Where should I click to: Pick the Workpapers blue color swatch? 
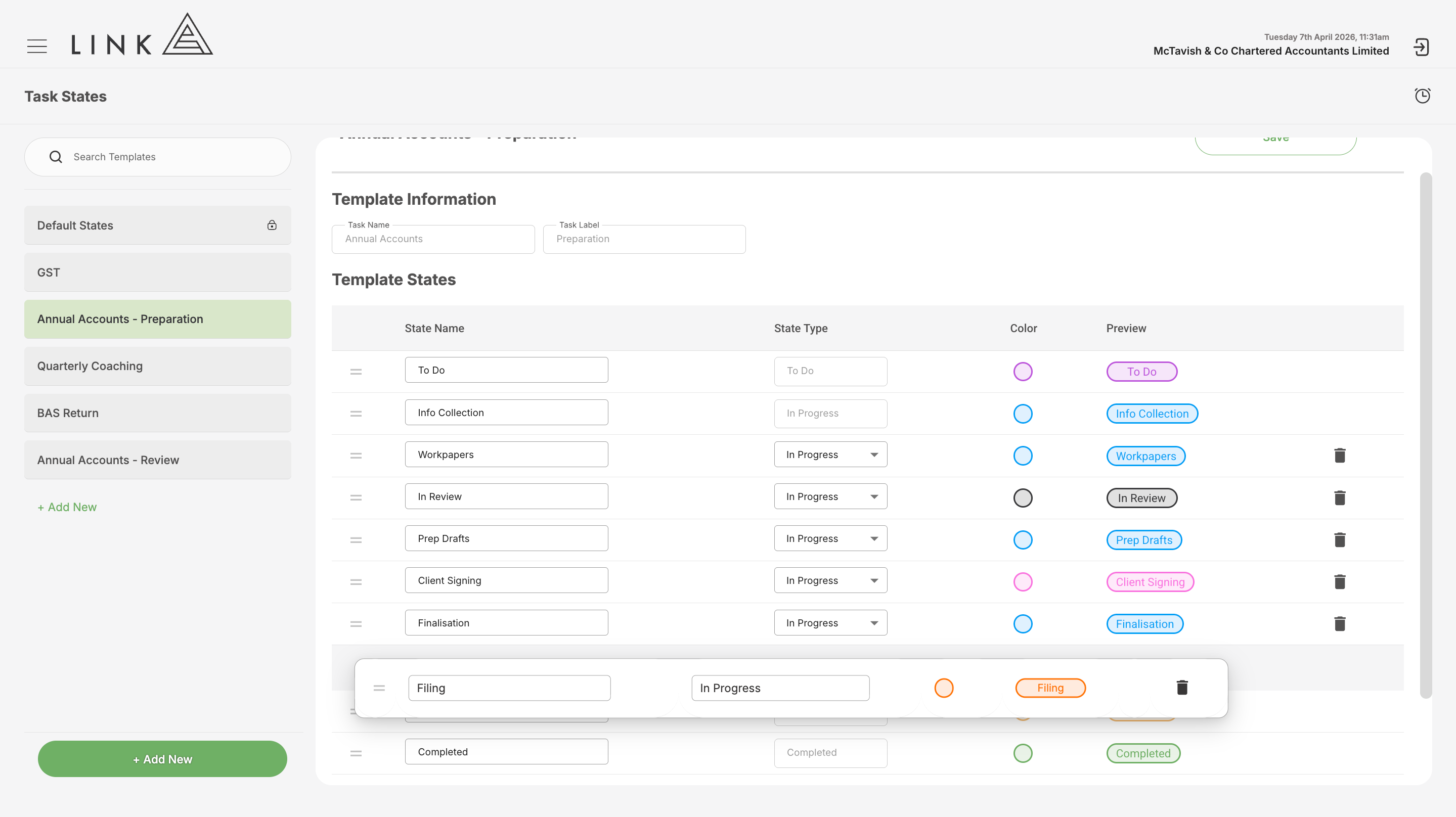pyautogui.click(x=1023, y=456)
